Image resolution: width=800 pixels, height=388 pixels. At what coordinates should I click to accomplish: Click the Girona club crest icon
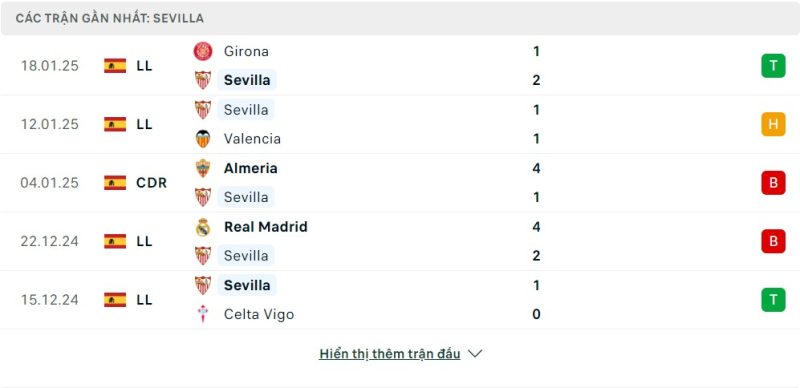[x=203, y=51]
